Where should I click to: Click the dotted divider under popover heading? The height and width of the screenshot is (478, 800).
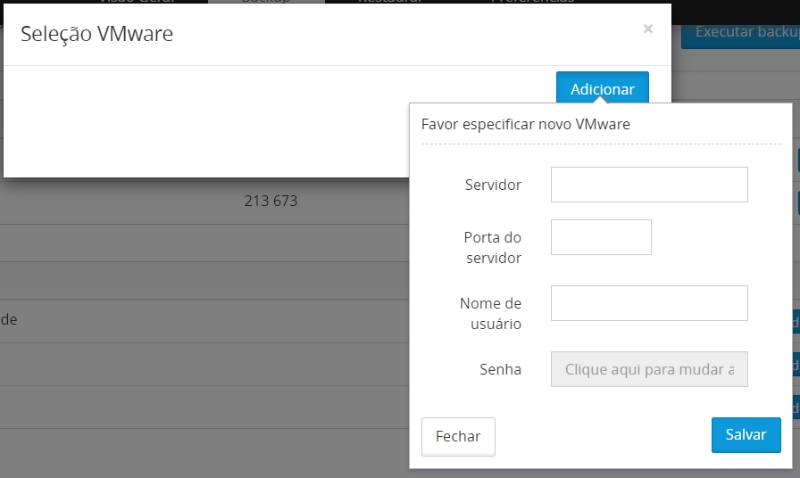tap(601, 144)
